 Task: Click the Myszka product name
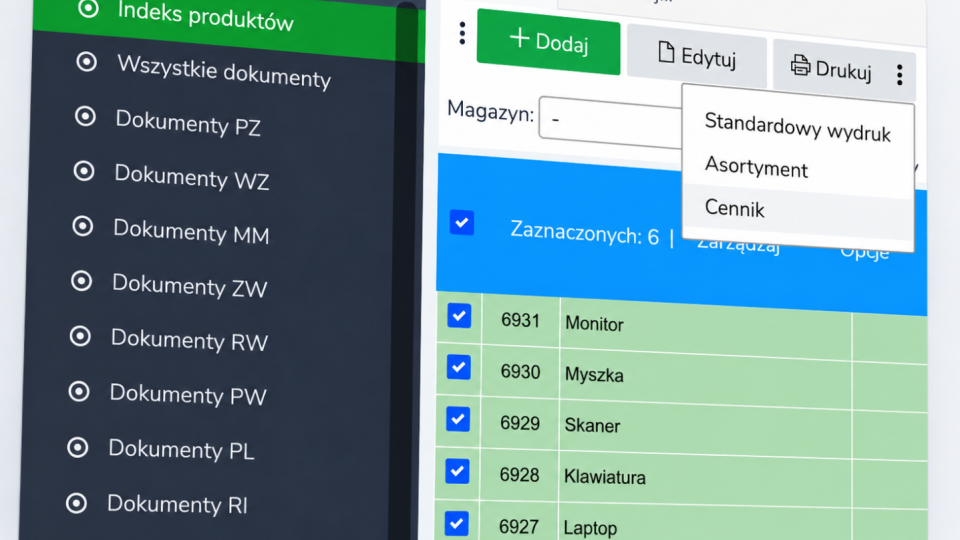(x=594, y=374)
